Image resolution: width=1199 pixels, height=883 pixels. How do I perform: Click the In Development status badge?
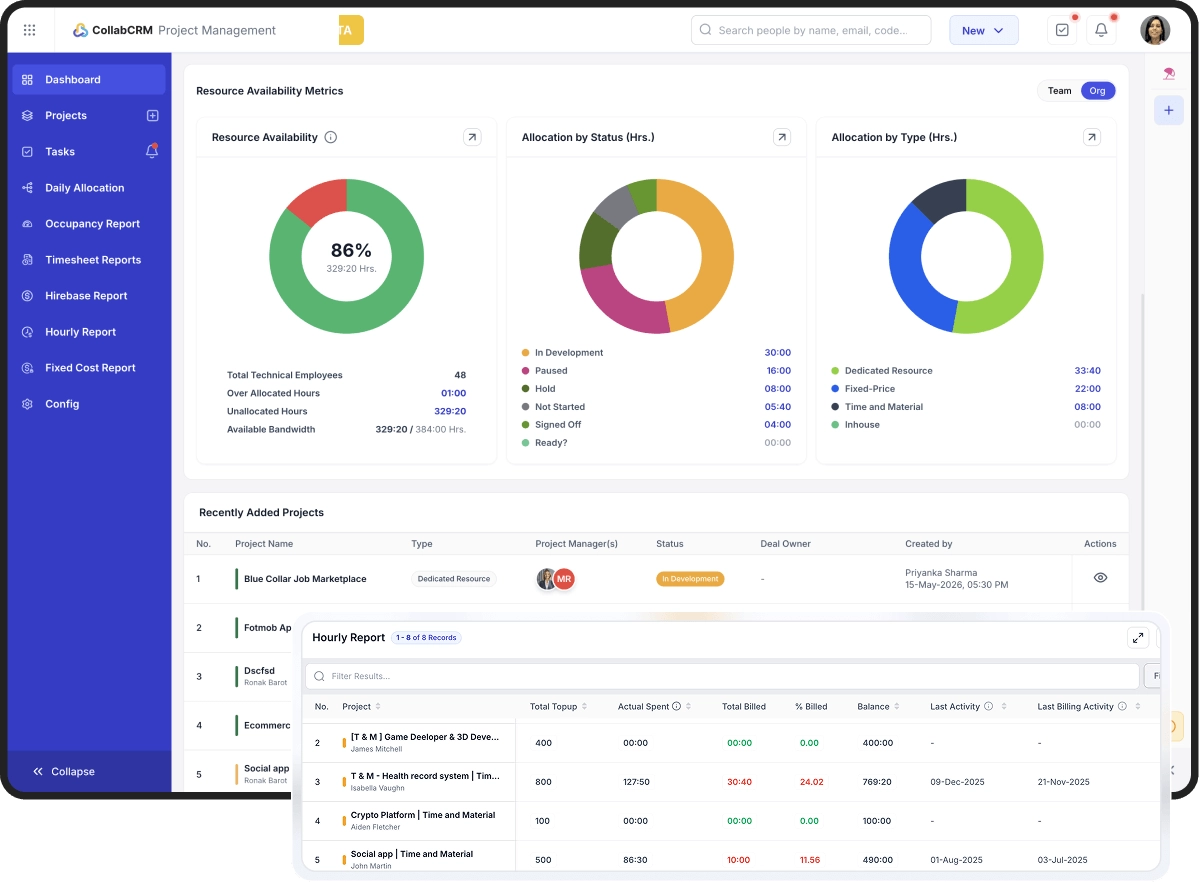point(690,578)
